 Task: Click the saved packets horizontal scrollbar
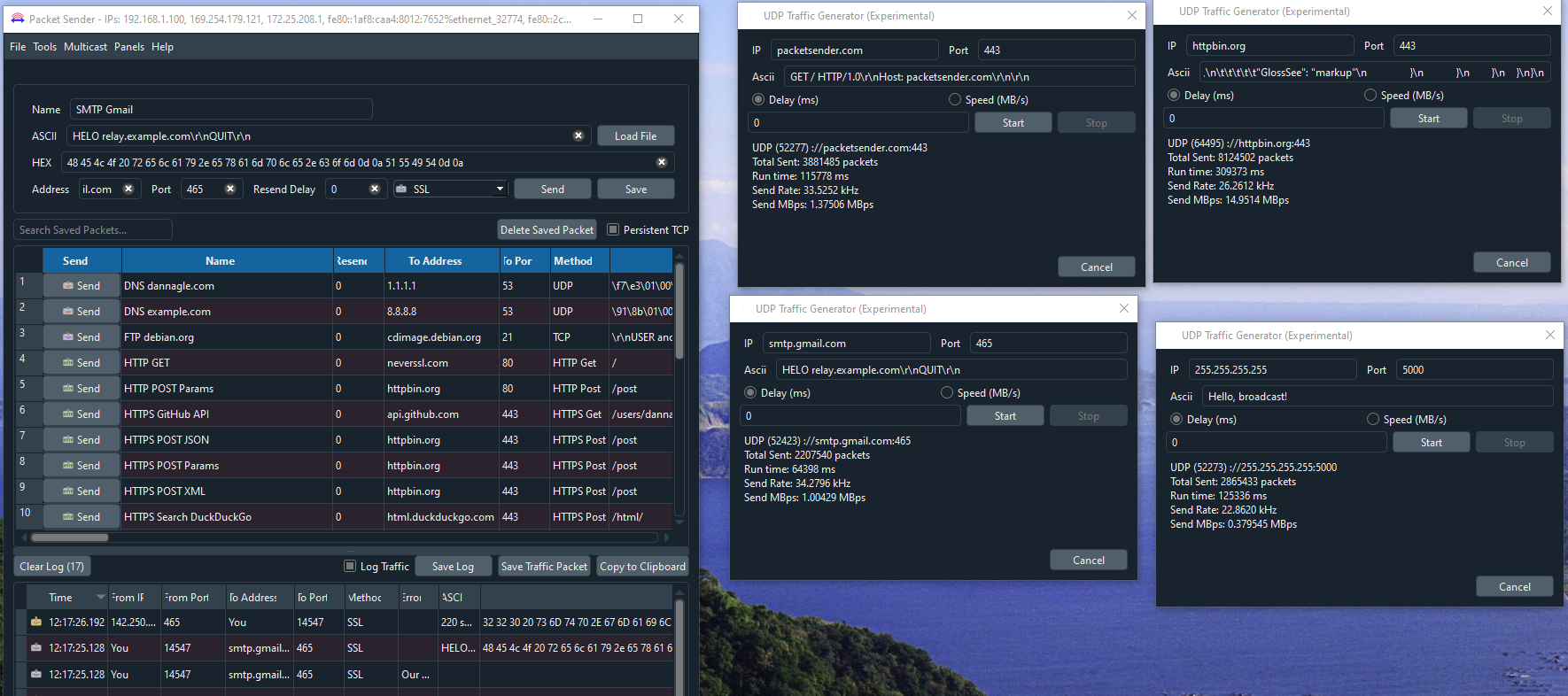coord(70,537)
